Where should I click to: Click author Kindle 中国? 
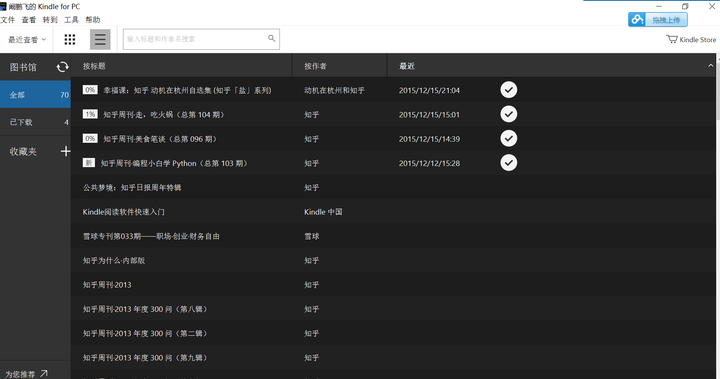coord(323,212)
